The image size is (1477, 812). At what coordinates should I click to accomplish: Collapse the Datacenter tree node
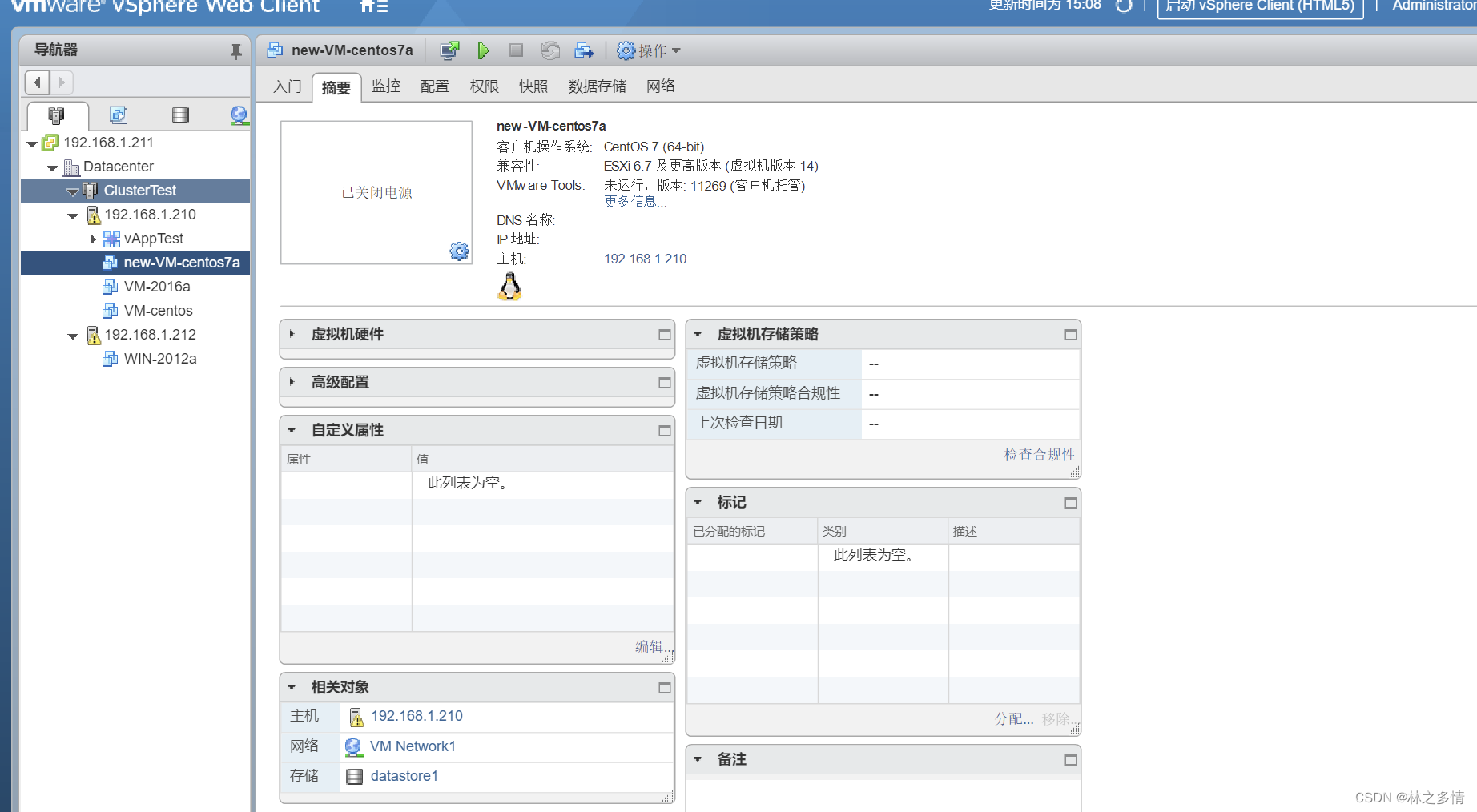pyautogui.click(x=53, y=168)
